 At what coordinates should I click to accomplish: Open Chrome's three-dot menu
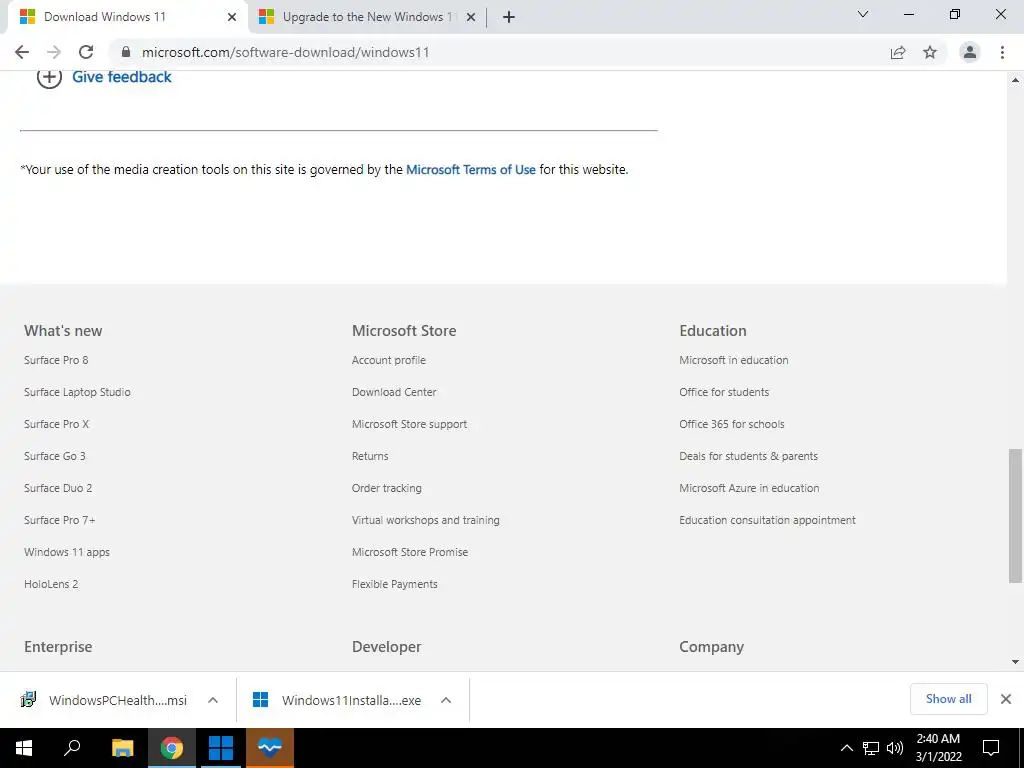point(1002,52)
